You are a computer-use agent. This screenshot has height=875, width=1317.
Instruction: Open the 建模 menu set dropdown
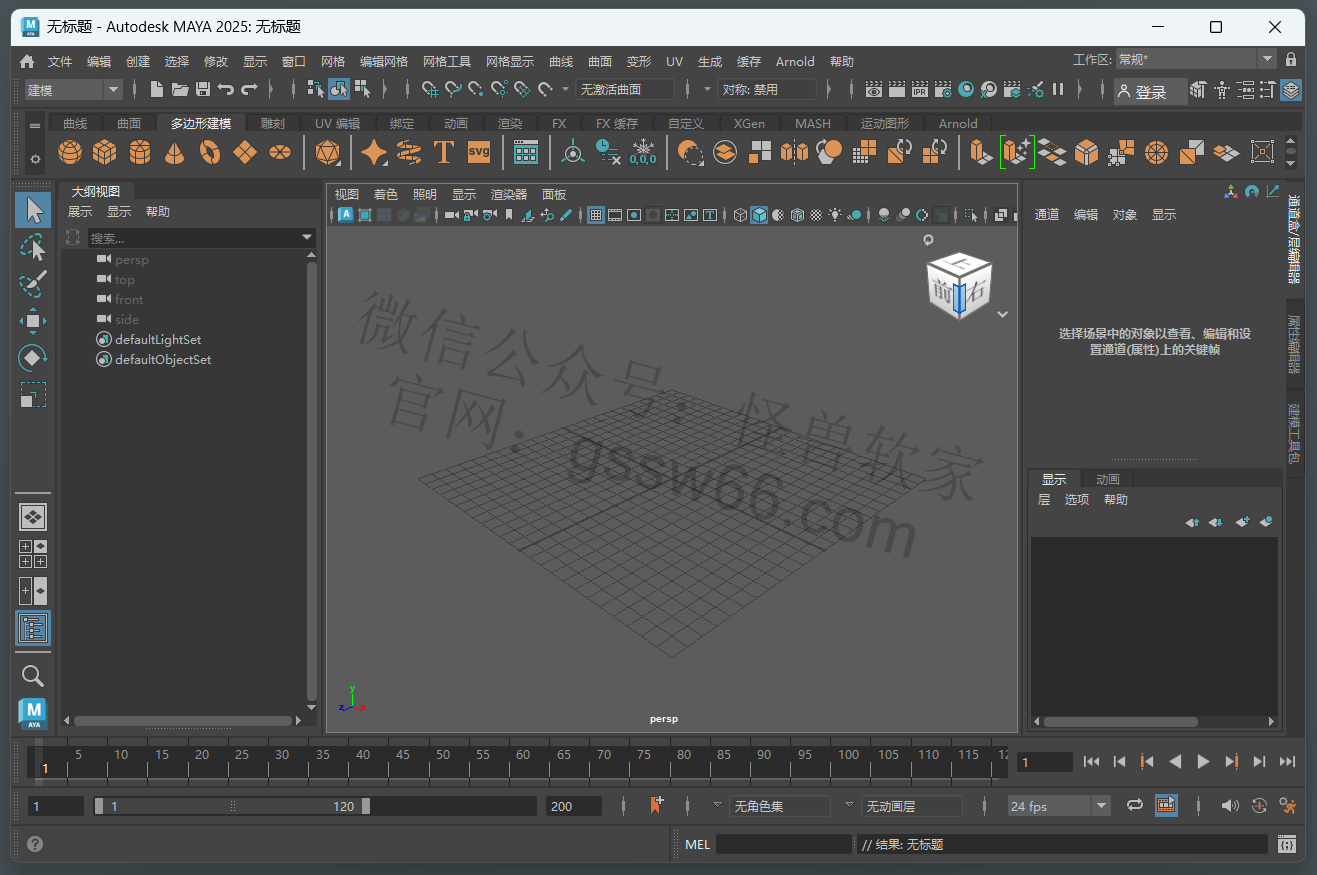pyautogui.click(x=73, y=90)
